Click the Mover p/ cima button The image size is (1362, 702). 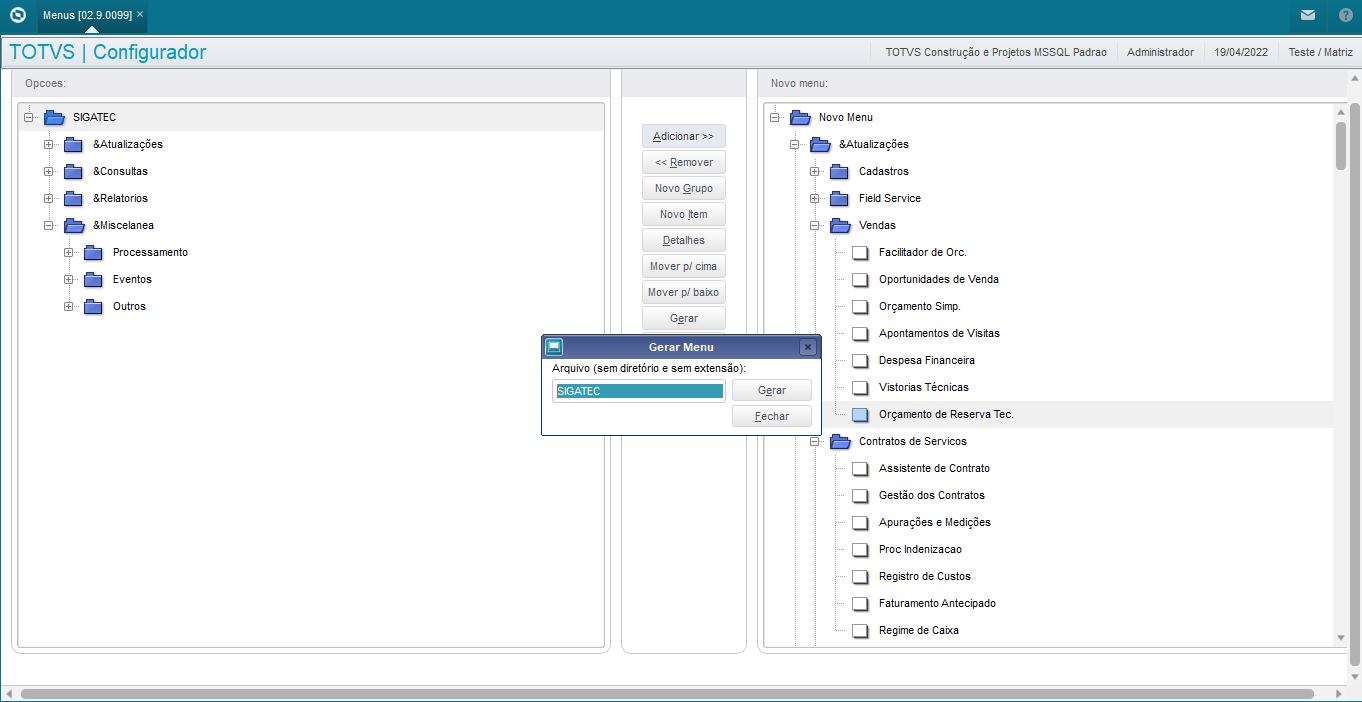coord(684,266)
